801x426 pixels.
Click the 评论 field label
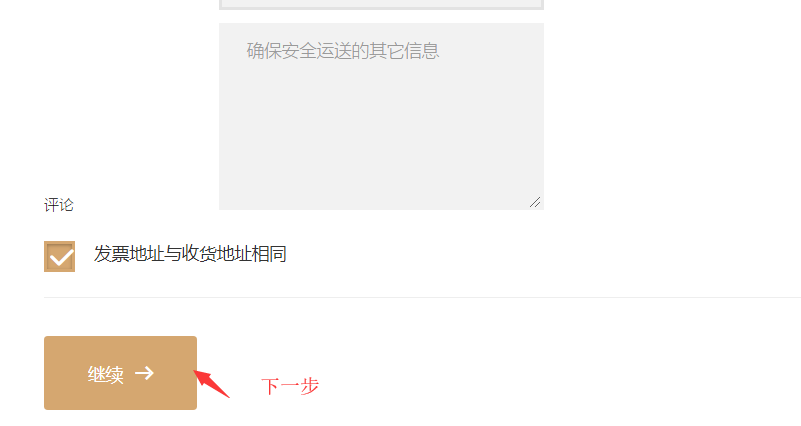(59, 205)
